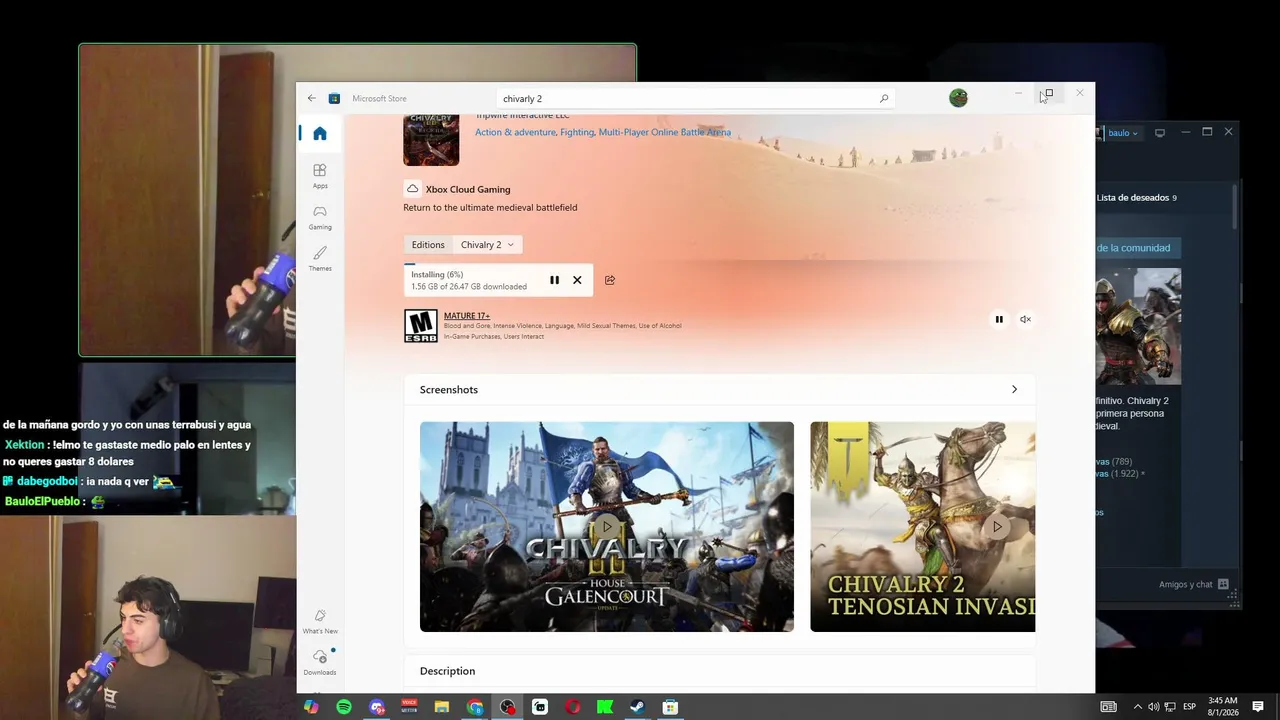1280x720 pixels.
Task: Open Discord from the taskbar
Action: 377,707
